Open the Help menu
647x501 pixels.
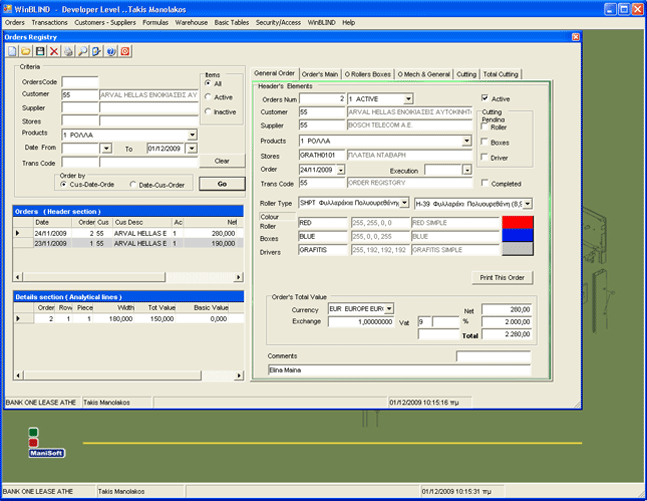(349, 22)
